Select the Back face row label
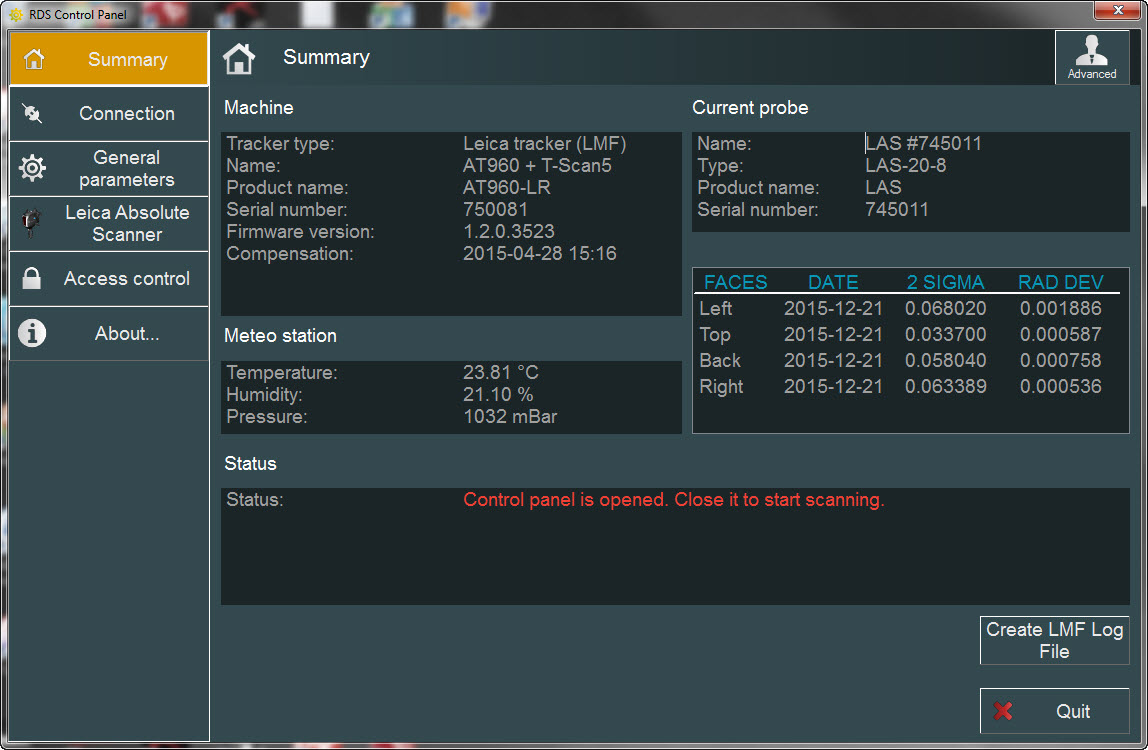The height and width of the screenshot is (750, 1148). pyautogui.click(x=720, y=360)
